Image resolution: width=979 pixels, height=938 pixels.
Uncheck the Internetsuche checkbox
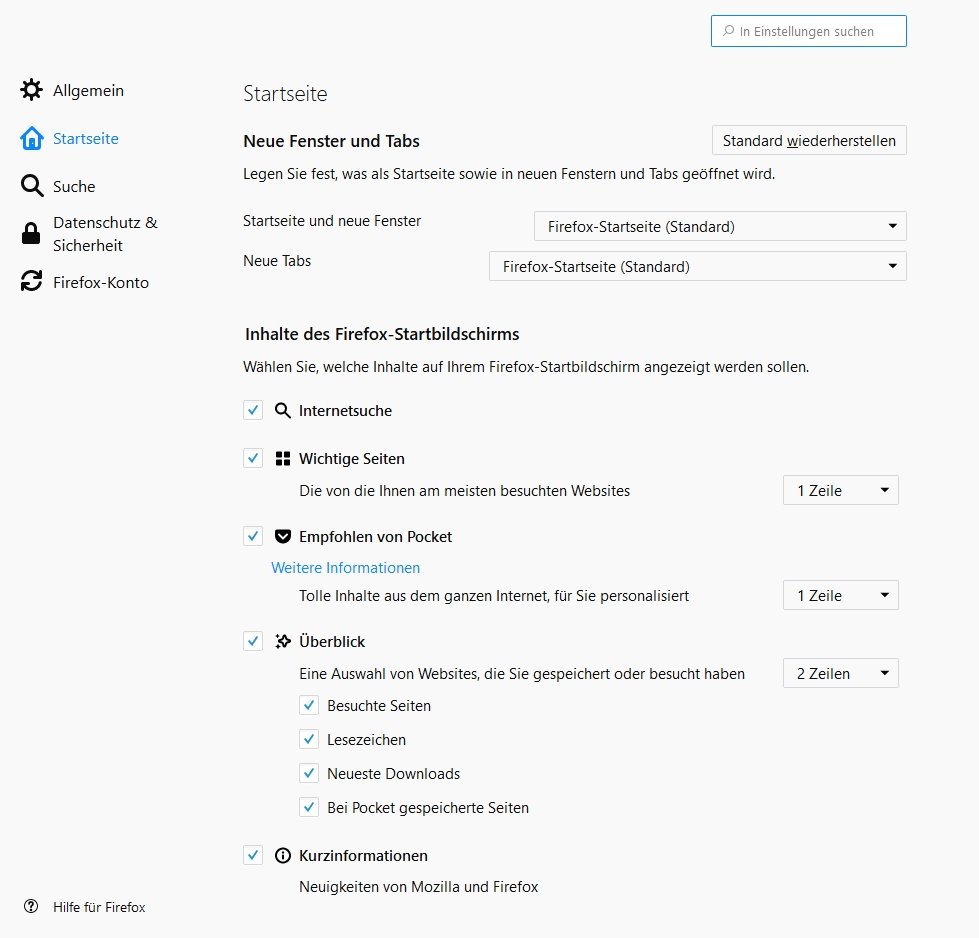[x=253, y=410]
